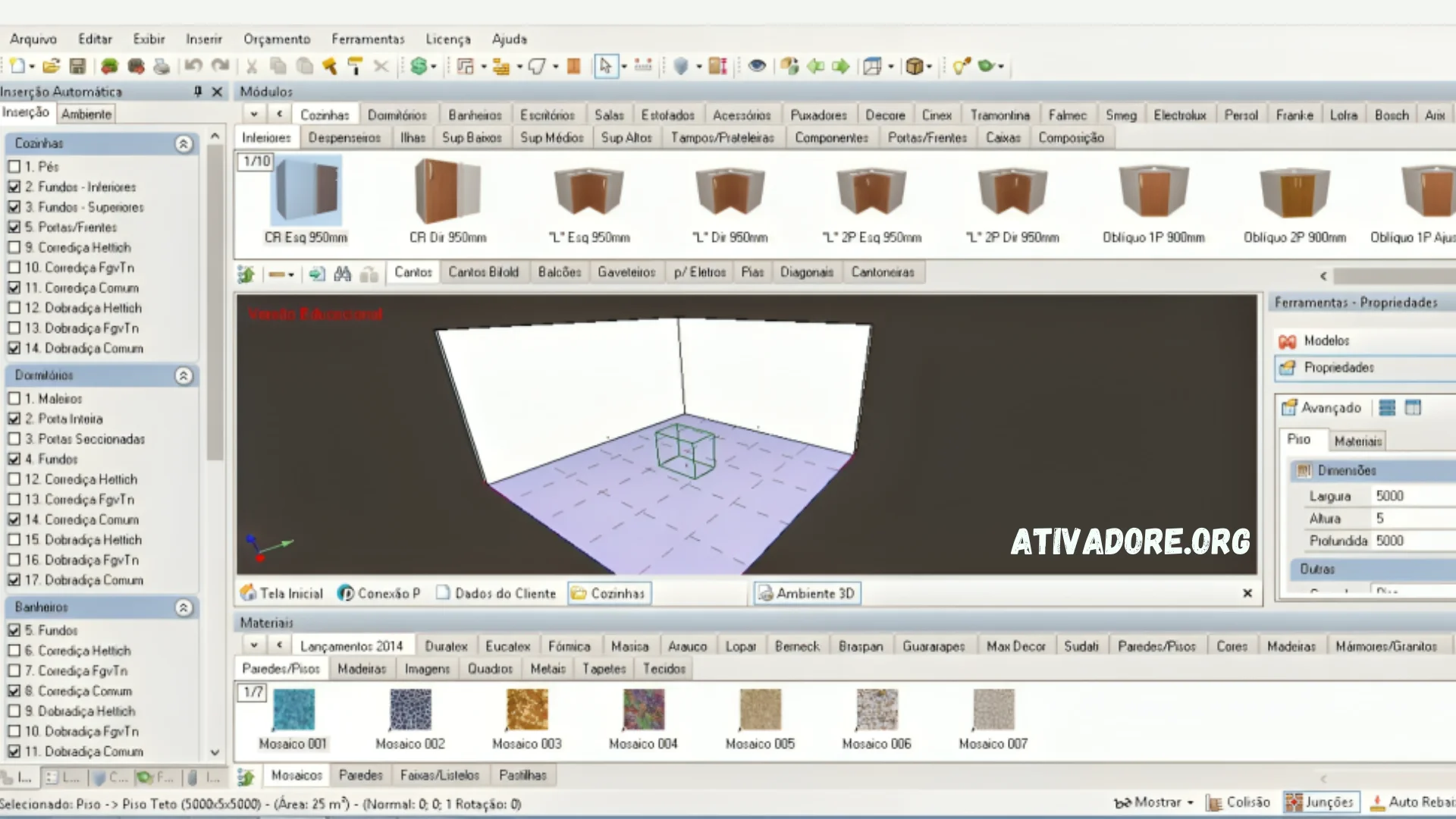Open the Módulos catalog dropdown arrow
This screenshot has width=1456, height=819.
(254, 115)
